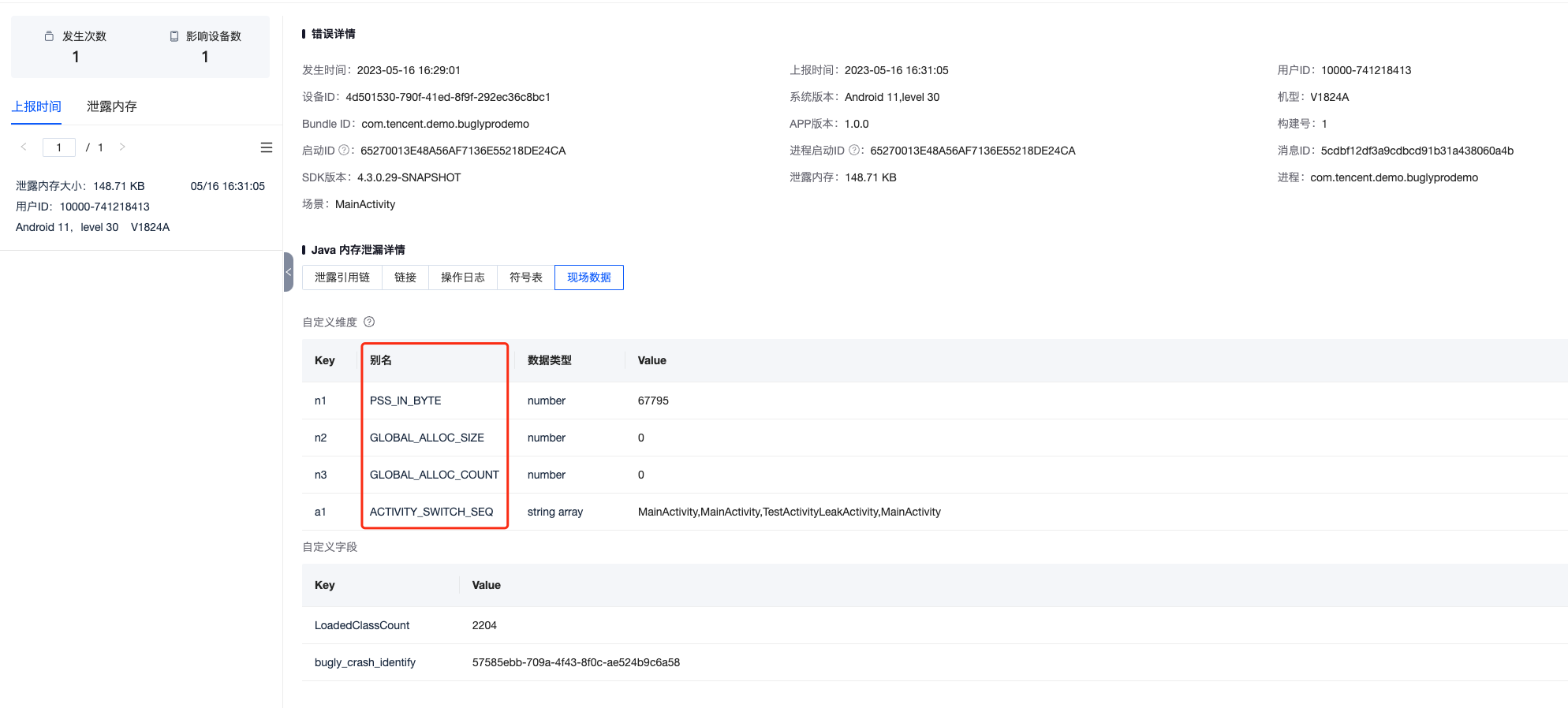
Task: Click the page number input field
Action: 59,147
